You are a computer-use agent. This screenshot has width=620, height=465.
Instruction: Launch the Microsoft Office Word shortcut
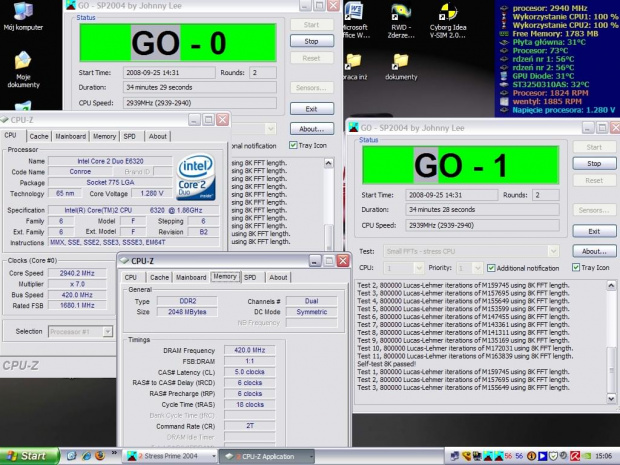[355, 20]
